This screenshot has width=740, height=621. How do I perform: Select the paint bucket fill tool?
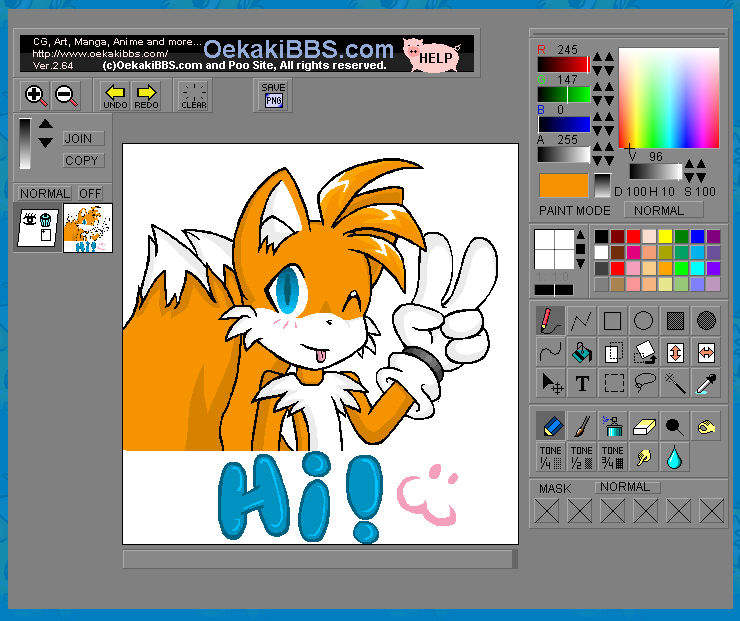(581, 352)
